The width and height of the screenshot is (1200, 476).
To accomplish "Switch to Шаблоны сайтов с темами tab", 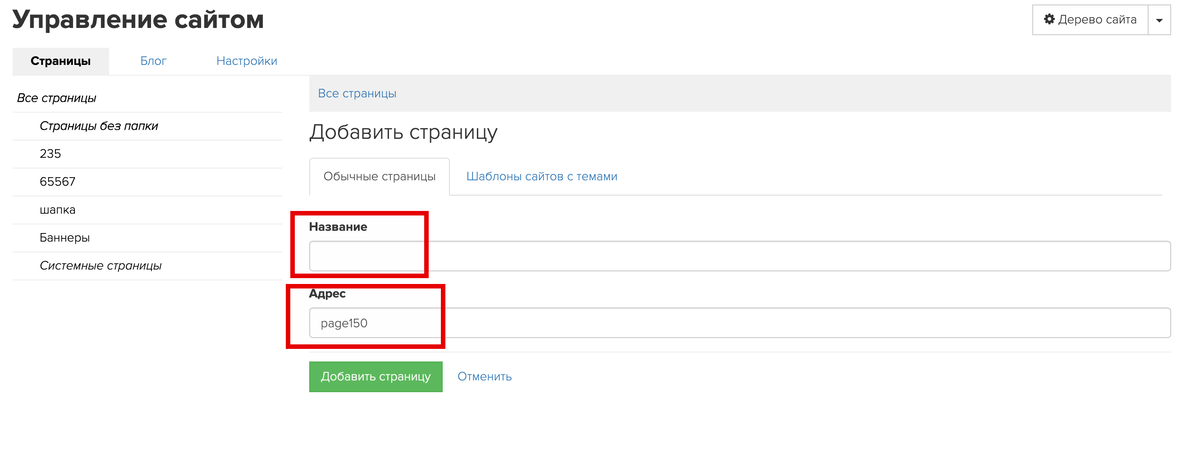I will (x=541, y=176).
